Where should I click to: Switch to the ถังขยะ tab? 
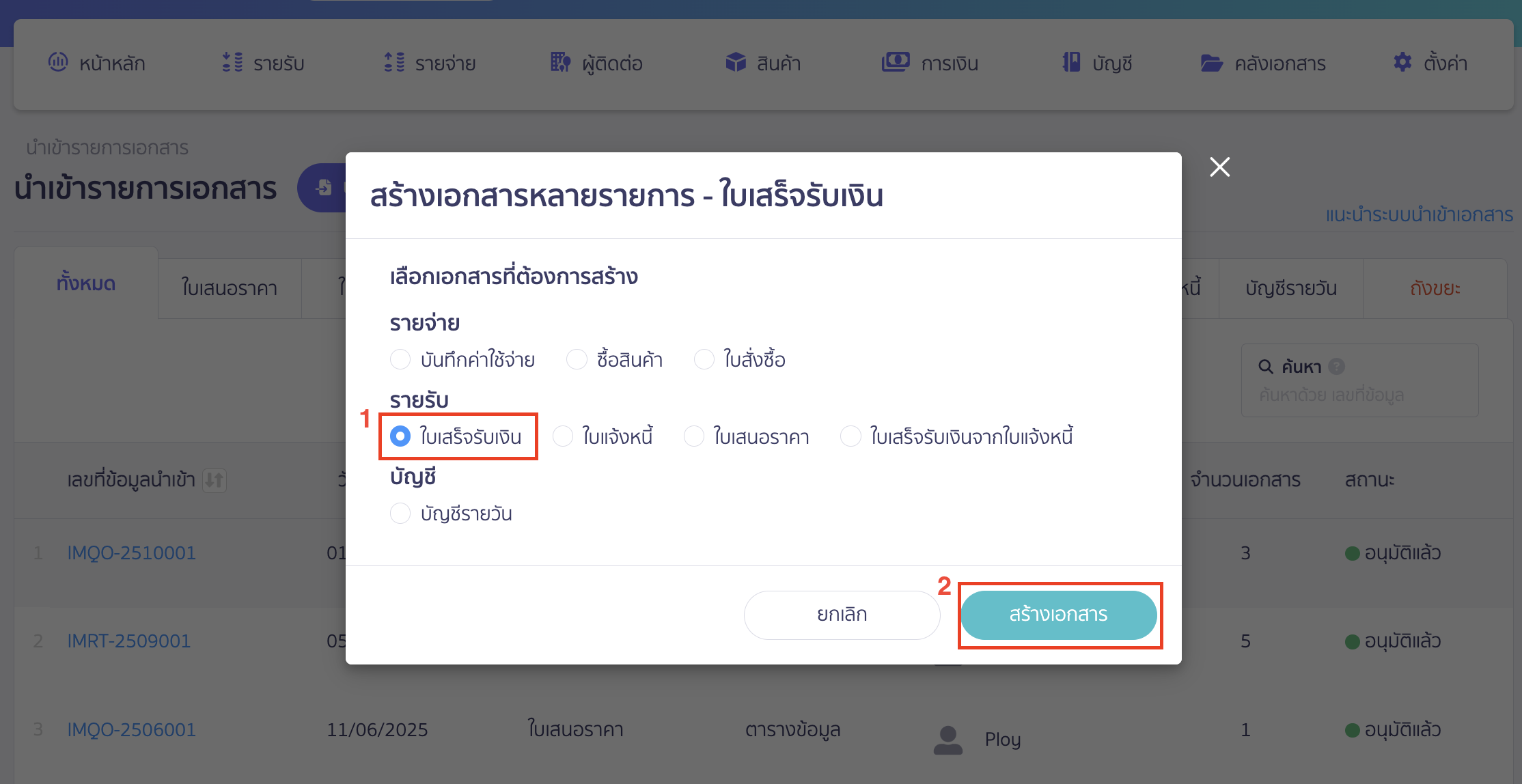coord(1435,288)
